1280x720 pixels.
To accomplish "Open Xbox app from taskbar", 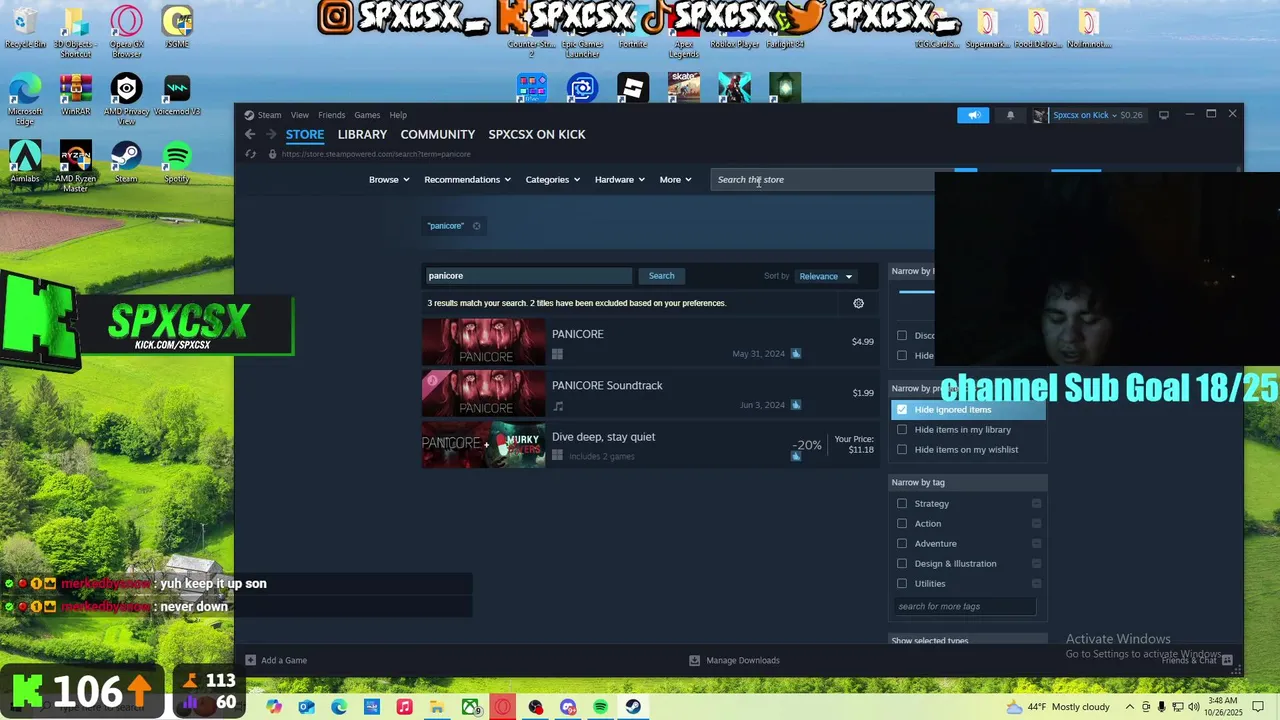I will (x=470, y=707).
